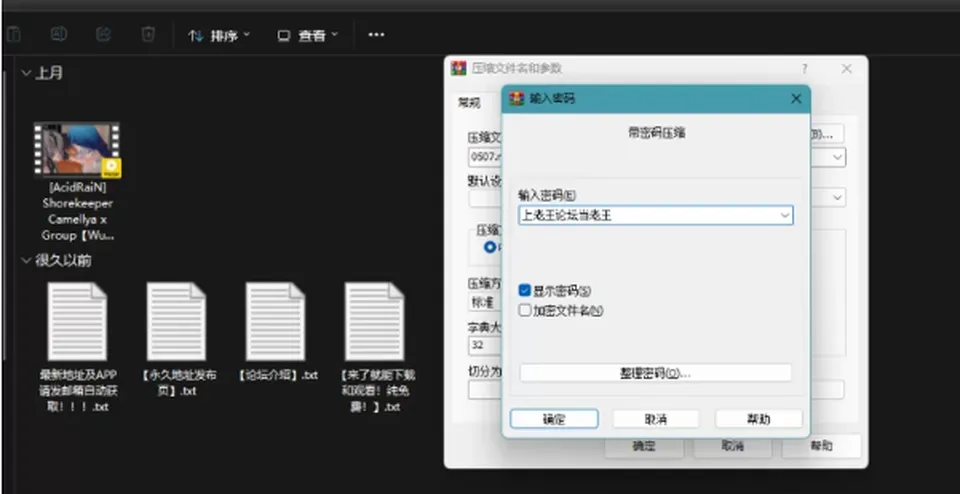Expand the default profile dropdown in background dialog
The image size is (960, 494).
(x=837, y=197)
